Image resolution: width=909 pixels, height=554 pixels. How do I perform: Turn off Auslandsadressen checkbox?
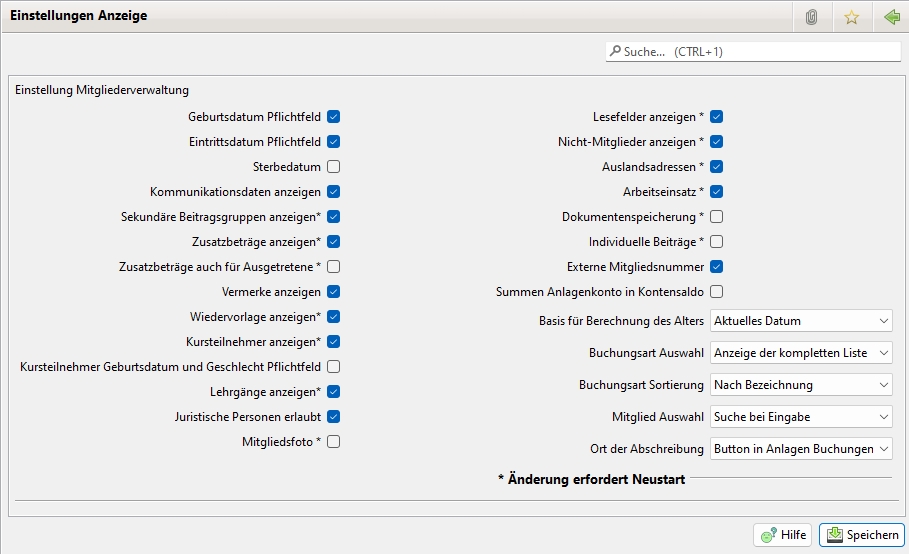tap(716, 167)
